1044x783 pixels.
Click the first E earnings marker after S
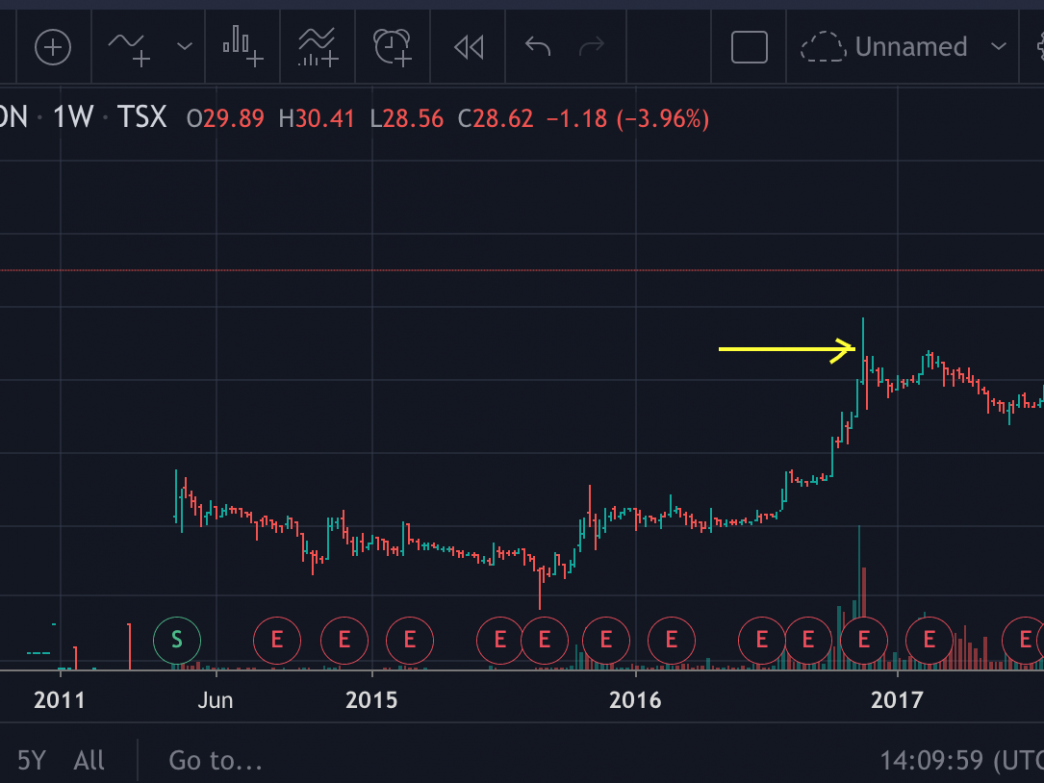tap(277, 641)
